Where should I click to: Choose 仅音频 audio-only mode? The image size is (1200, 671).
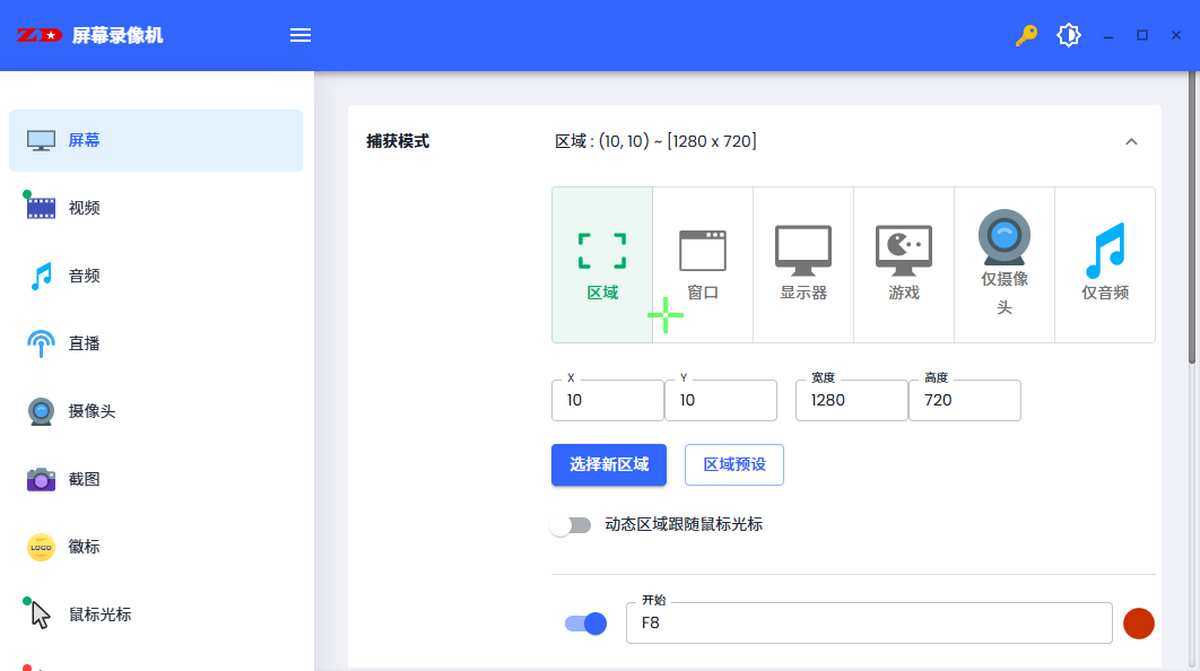coord(1105,264)
